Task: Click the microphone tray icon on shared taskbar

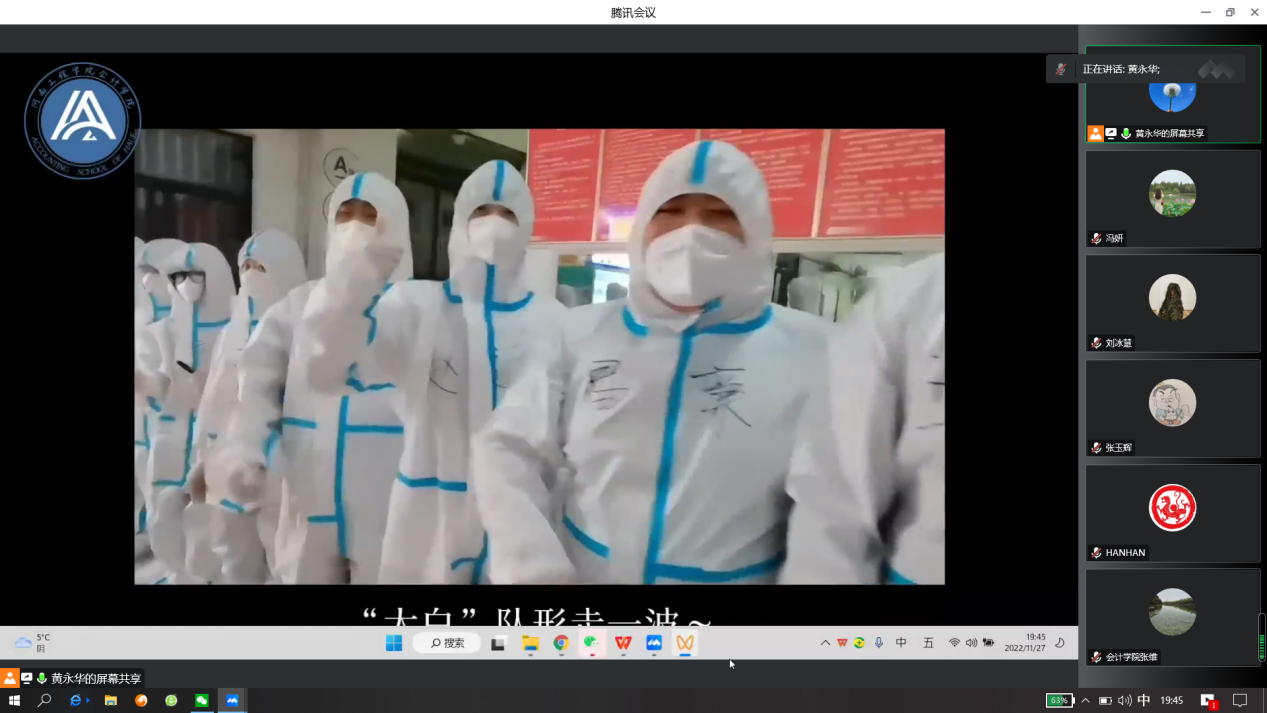Action: click(x=878, y=643)
